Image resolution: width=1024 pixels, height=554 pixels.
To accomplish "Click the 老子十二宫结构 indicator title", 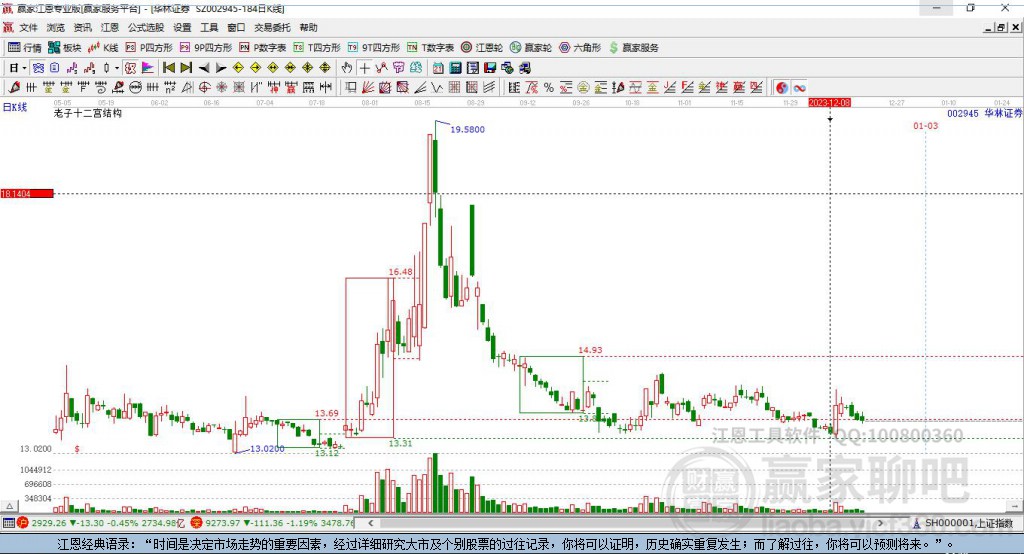I will coord(88,113).
